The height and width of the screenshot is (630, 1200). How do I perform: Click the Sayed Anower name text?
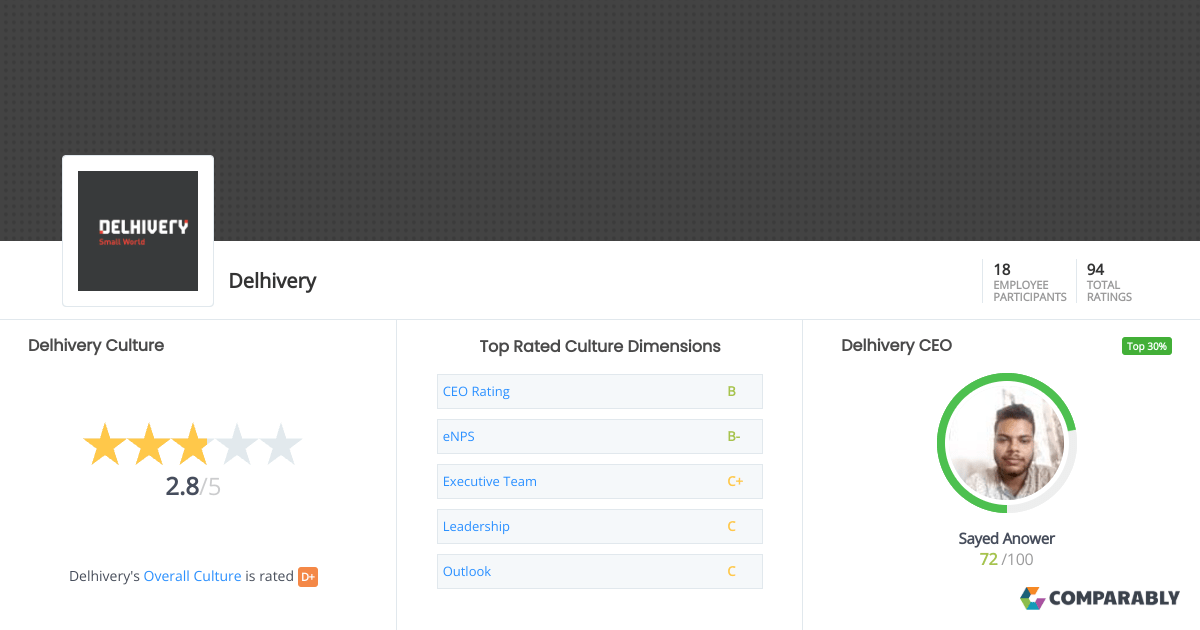click(x=1007, y=538)
